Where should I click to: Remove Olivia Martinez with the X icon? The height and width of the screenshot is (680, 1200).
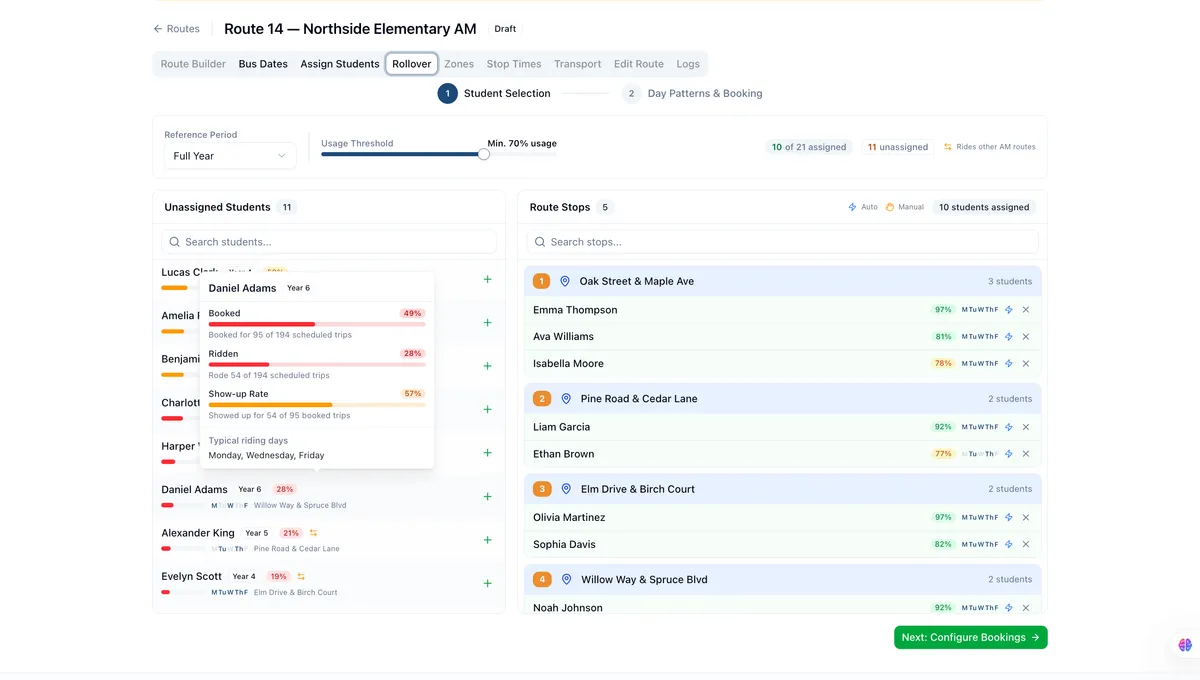[x=1026, y=518]
